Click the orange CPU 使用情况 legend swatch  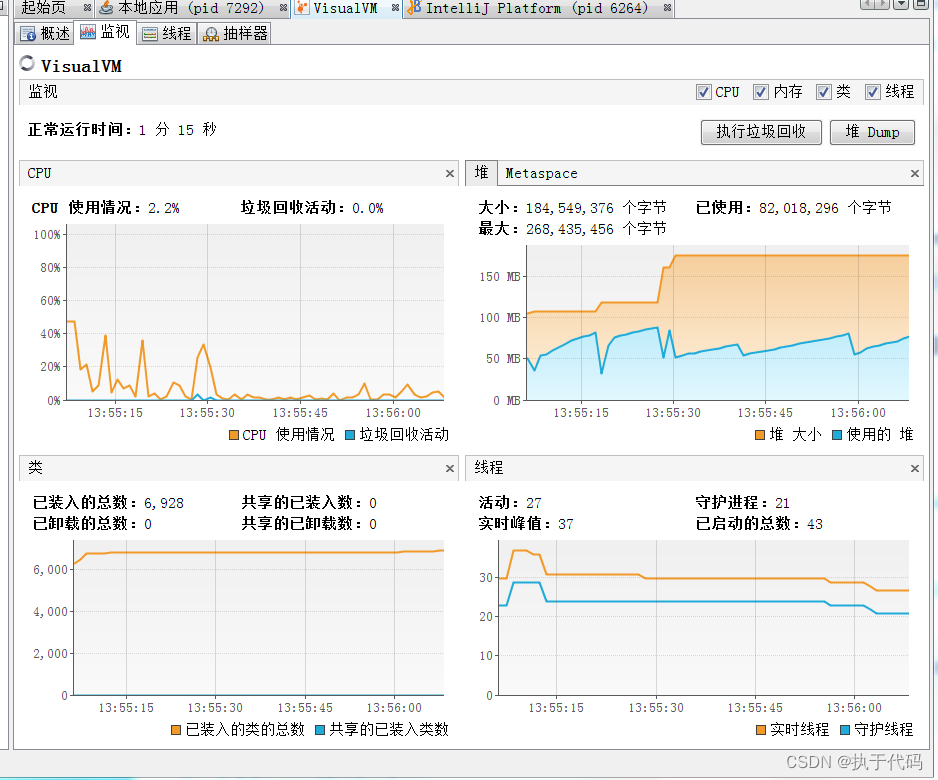pos(234,435)
